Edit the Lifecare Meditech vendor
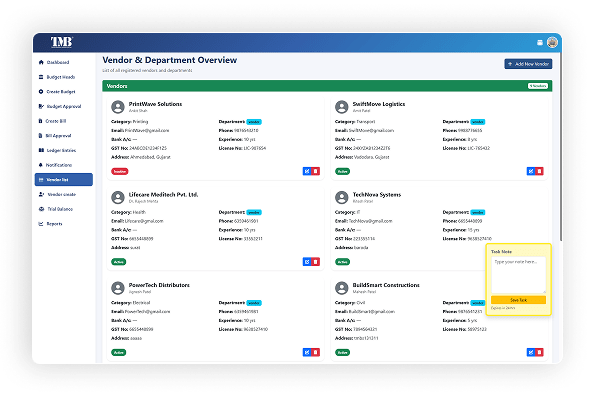 (x=307, y=262)
